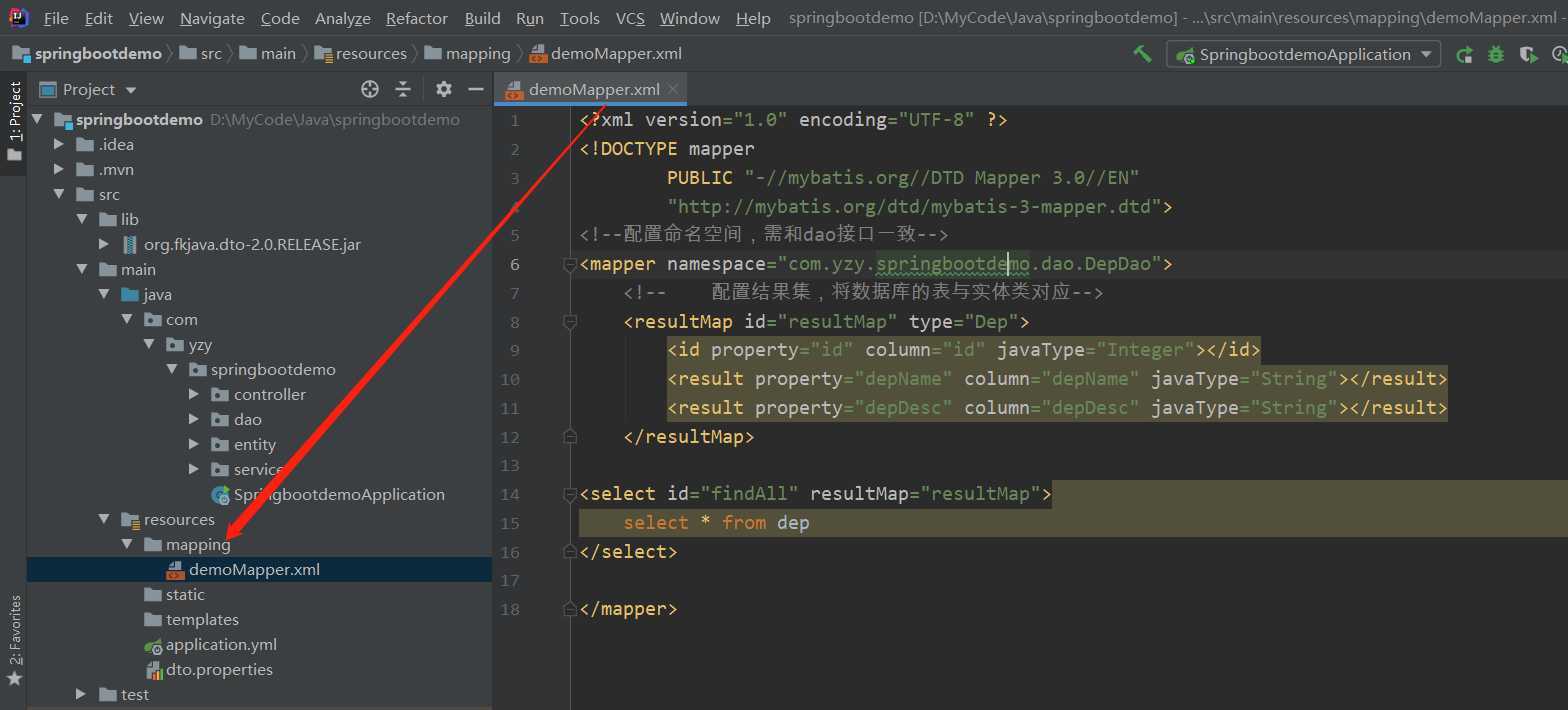The height and width of the screenshot is (710, 1568).
Task: Collapse the mapping folder arrow
Action: (x=127, y=545)
